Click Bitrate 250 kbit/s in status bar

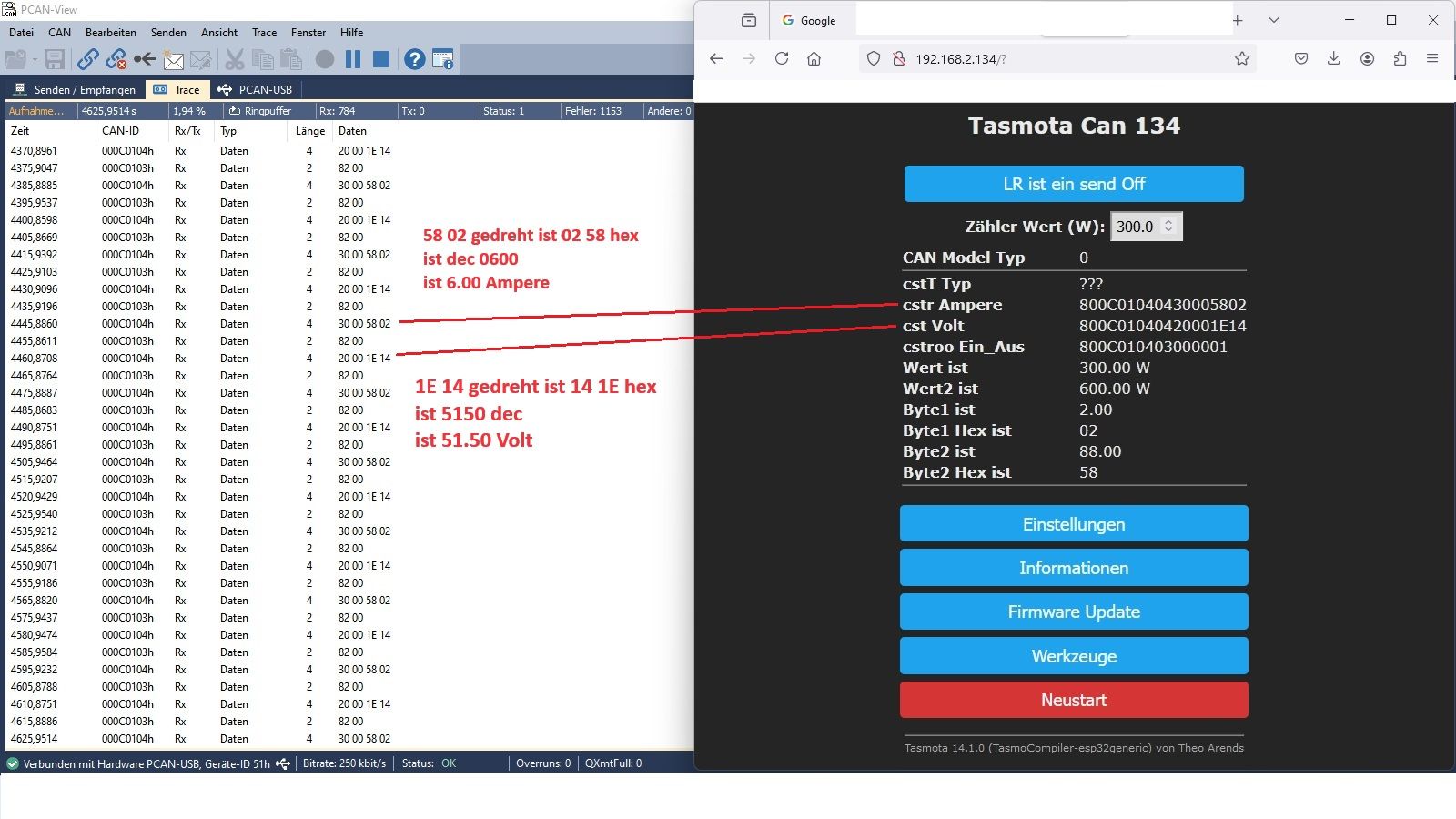344,763
